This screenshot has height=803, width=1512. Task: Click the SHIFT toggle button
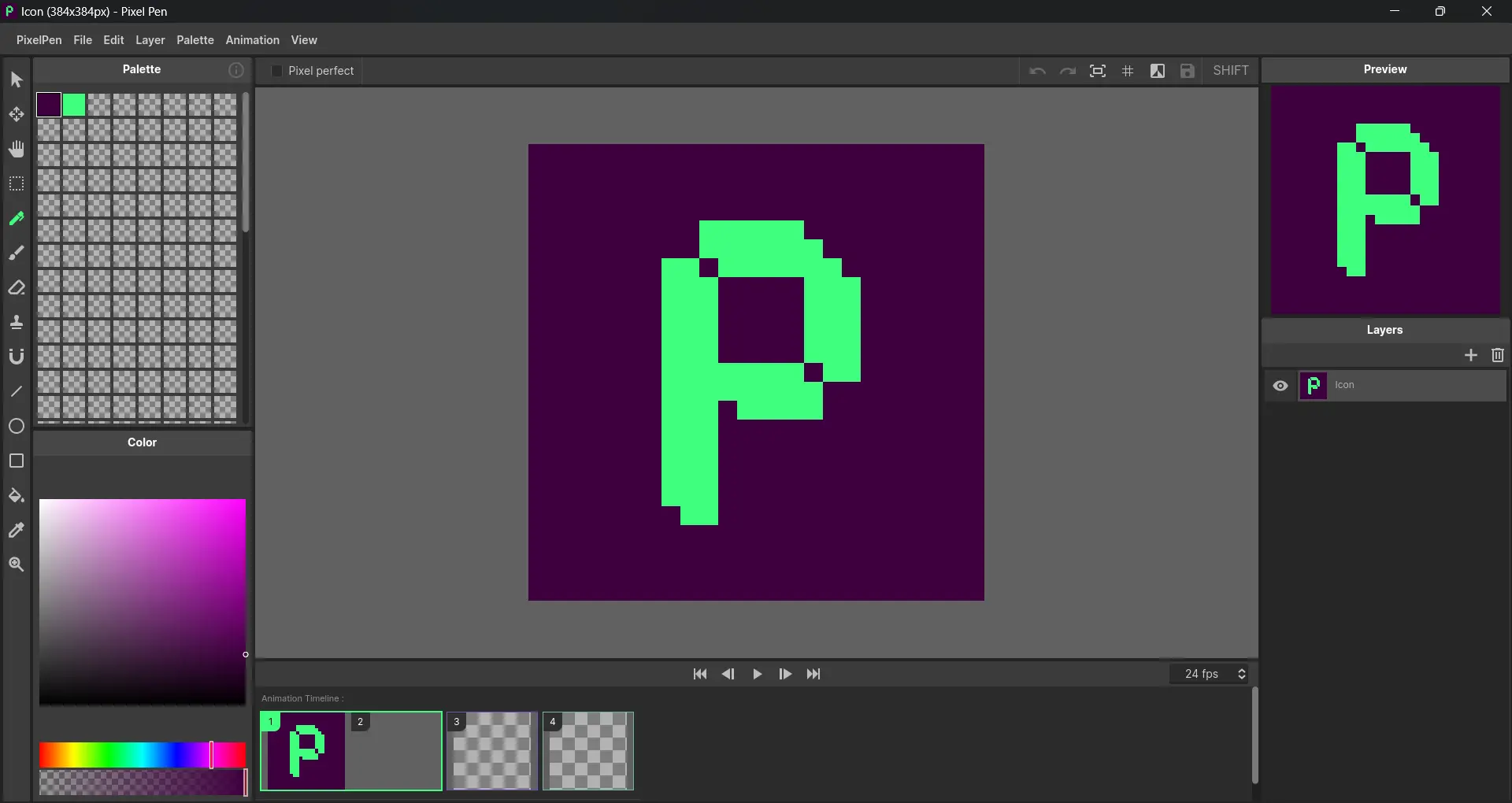[x=1231, y=71]
